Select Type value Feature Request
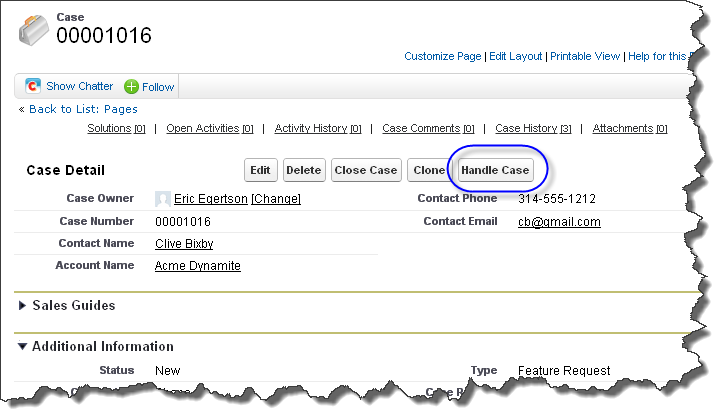 pyautogui.click(x=564, y=371)
